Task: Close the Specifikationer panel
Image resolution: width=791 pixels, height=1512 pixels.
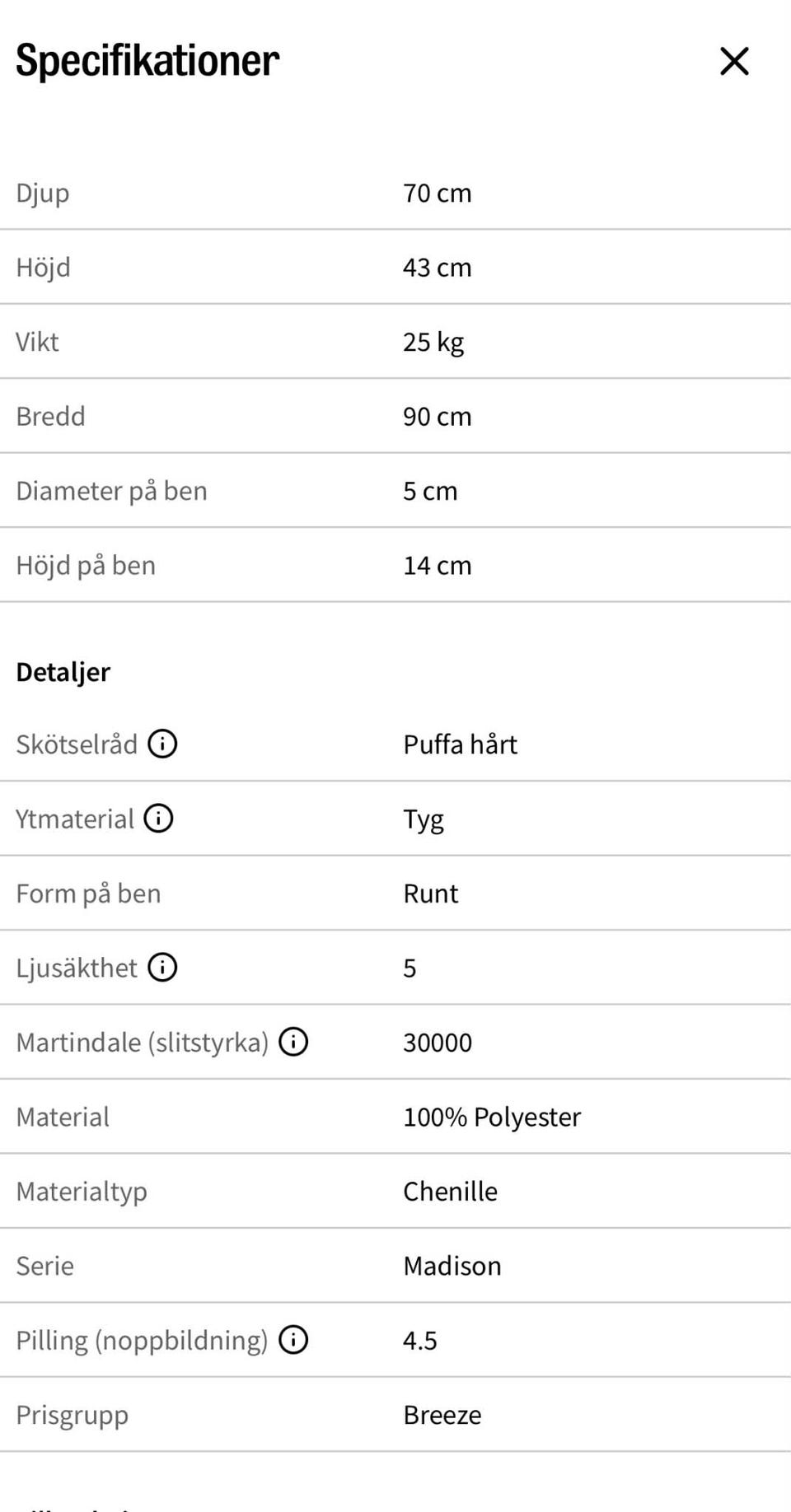Action: (x=734, y=61)
